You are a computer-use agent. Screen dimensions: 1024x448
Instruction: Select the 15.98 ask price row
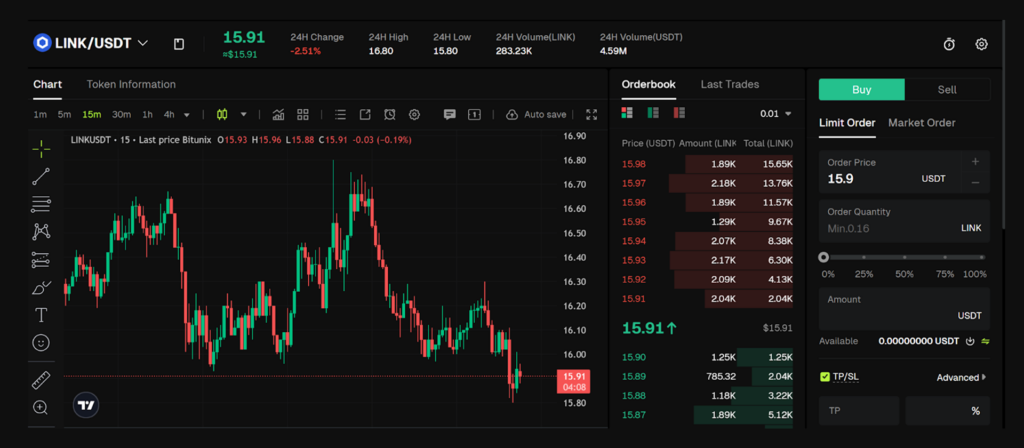707,164
